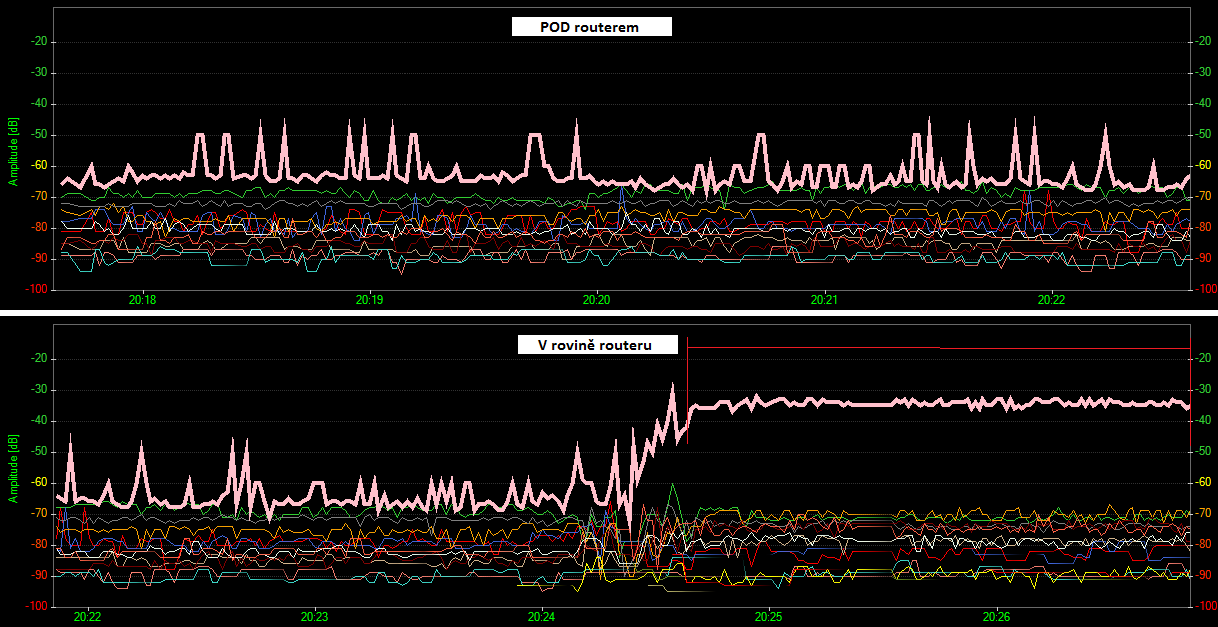
Task: Click -80 on left axis of V rovině routeru chart
Action: (41, 545)
